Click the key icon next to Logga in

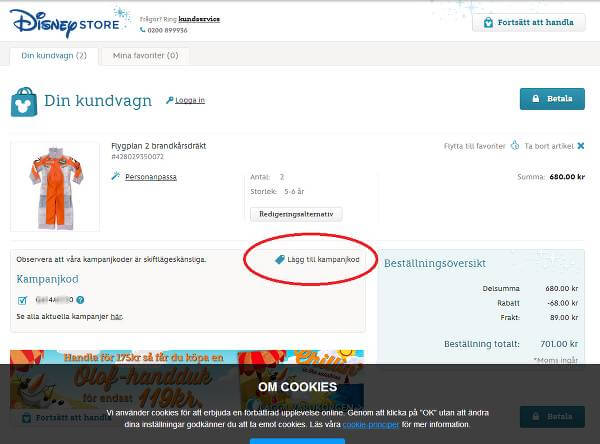point(170,100)
